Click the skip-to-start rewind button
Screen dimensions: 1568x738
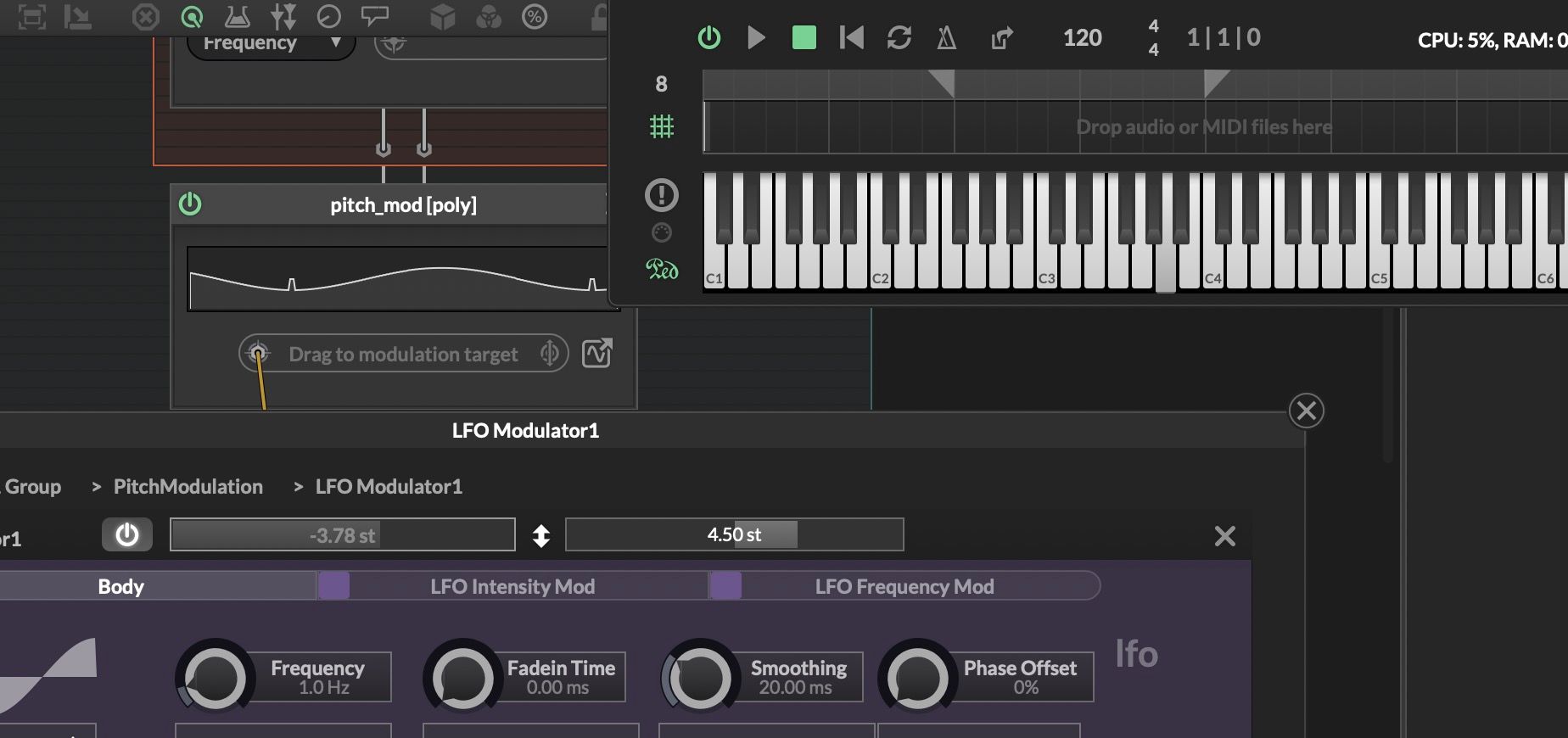pyautogui.click(x=851, y=37)
